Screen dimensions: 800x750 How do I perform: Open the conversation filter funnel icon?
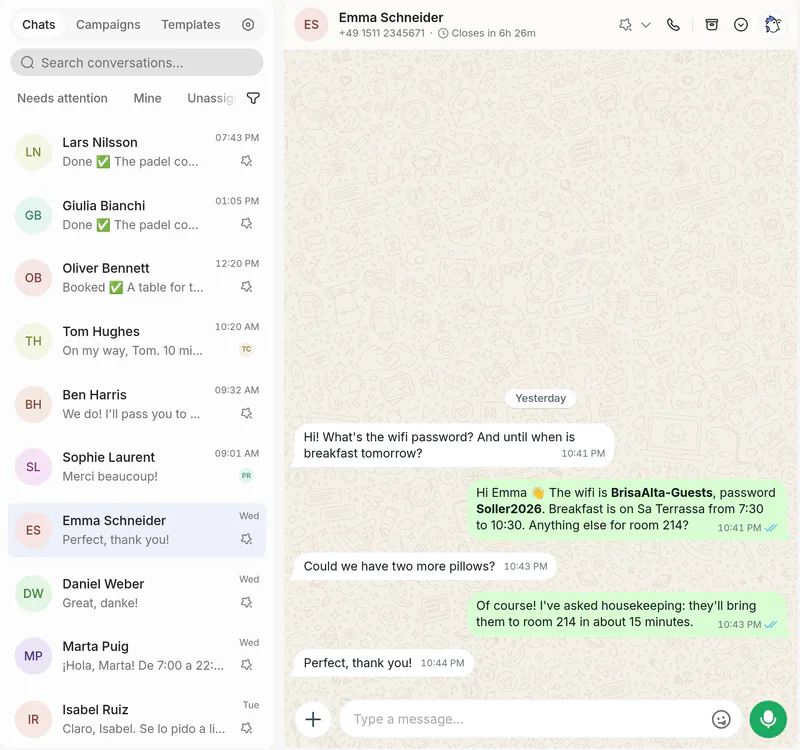[x=253, y=98]
